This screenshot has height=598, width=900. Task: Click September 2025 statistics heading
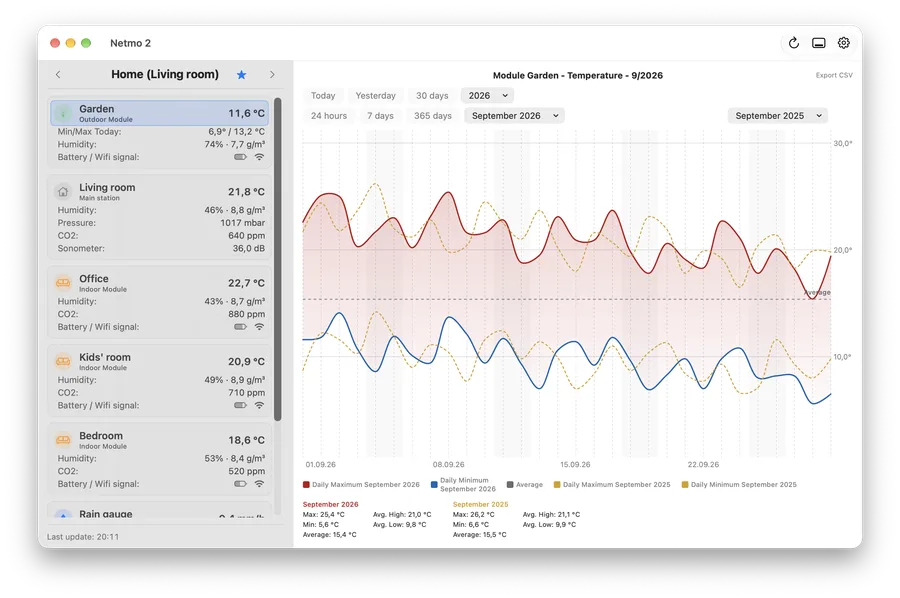click(x=480, y=504)
